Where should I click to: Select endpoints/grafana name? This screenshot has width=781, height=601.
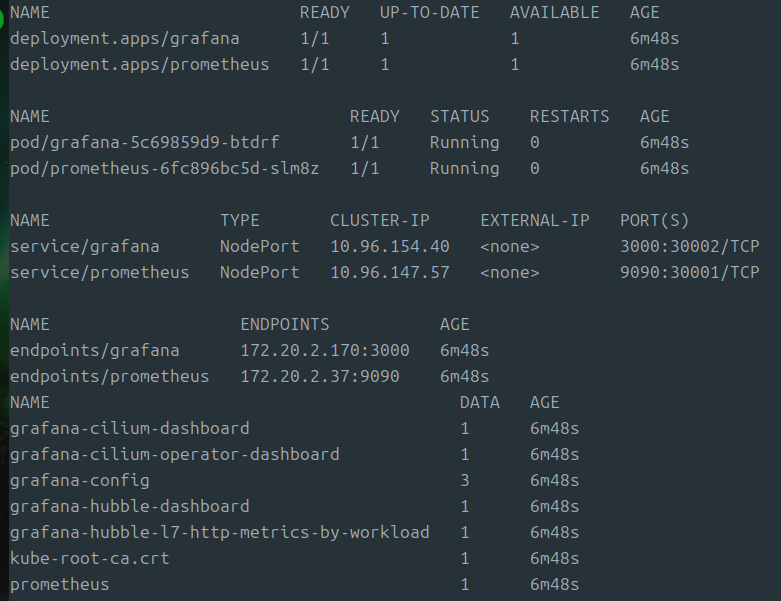95,351
